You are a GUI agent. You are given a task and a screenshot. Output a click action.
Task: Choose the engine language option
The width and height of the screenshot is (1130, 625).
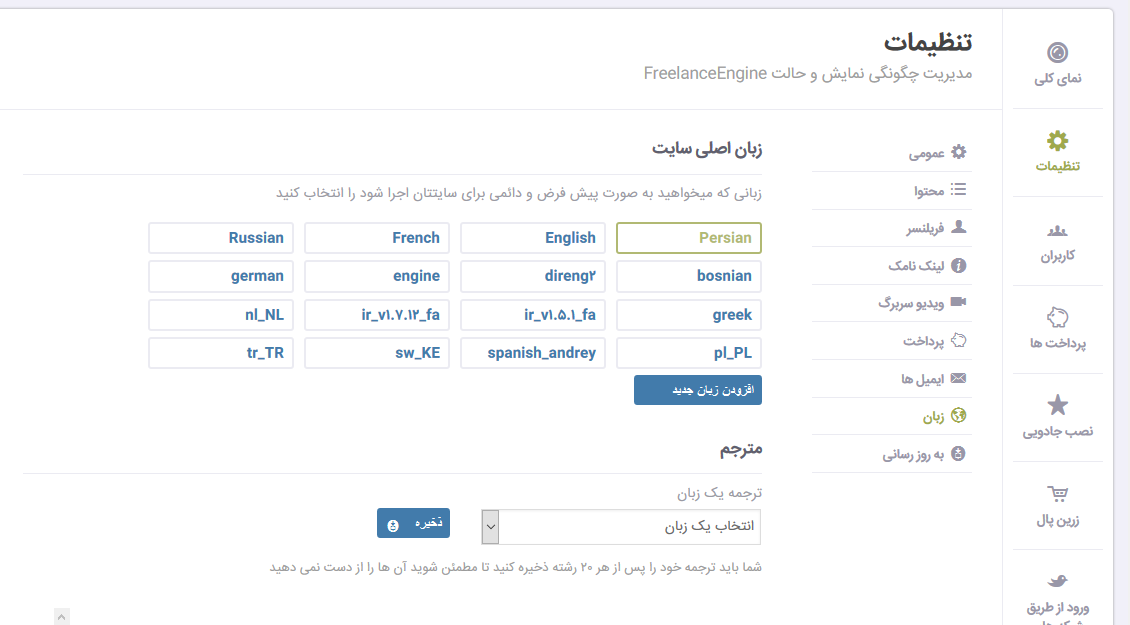pyautogui.click(x=377, y=276)
